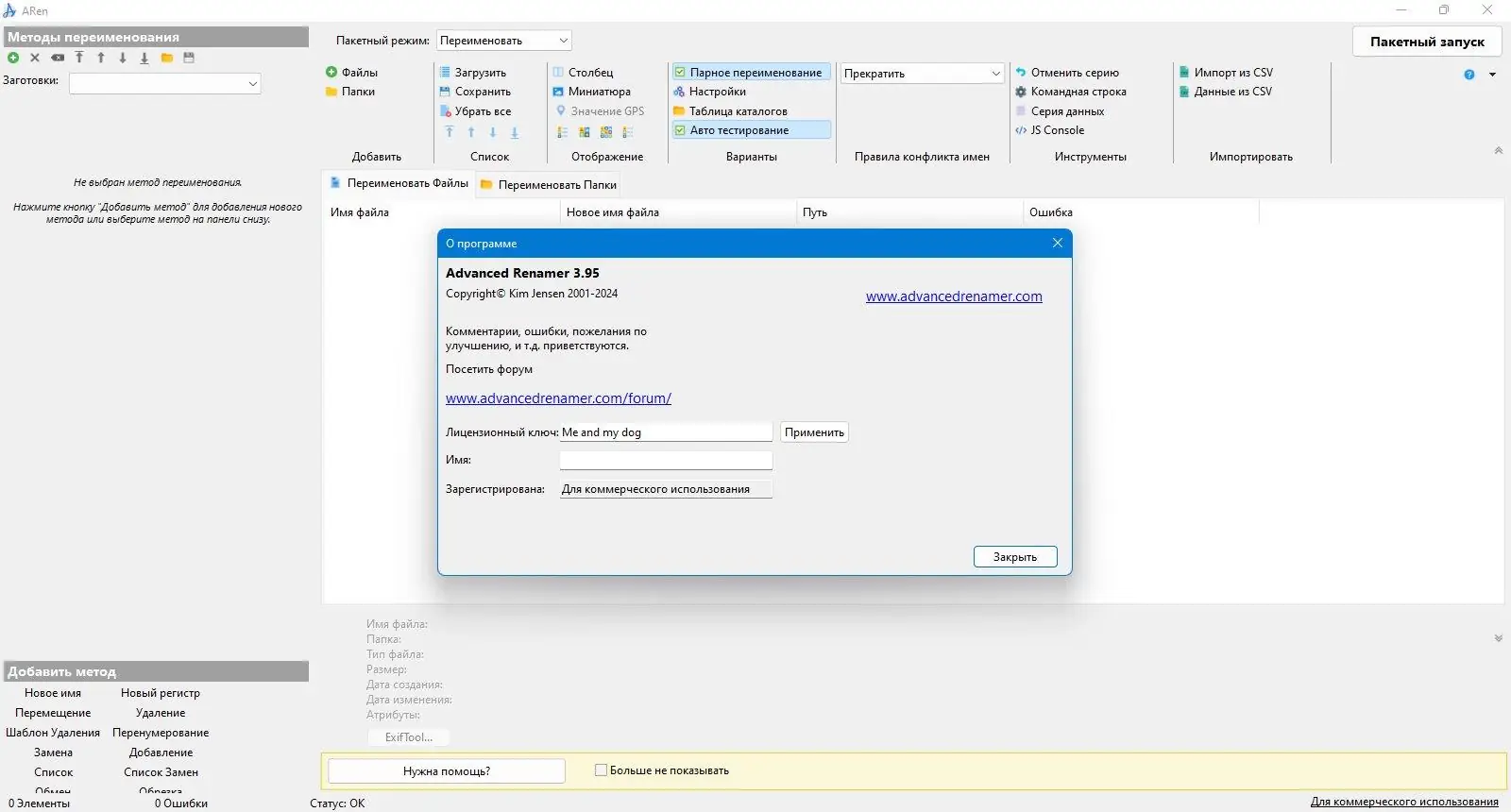Image resolution: width=1511 pixels, height=812 pixels.
Task: Open www.advancedrenamer.com link
Action: point(954,296)
